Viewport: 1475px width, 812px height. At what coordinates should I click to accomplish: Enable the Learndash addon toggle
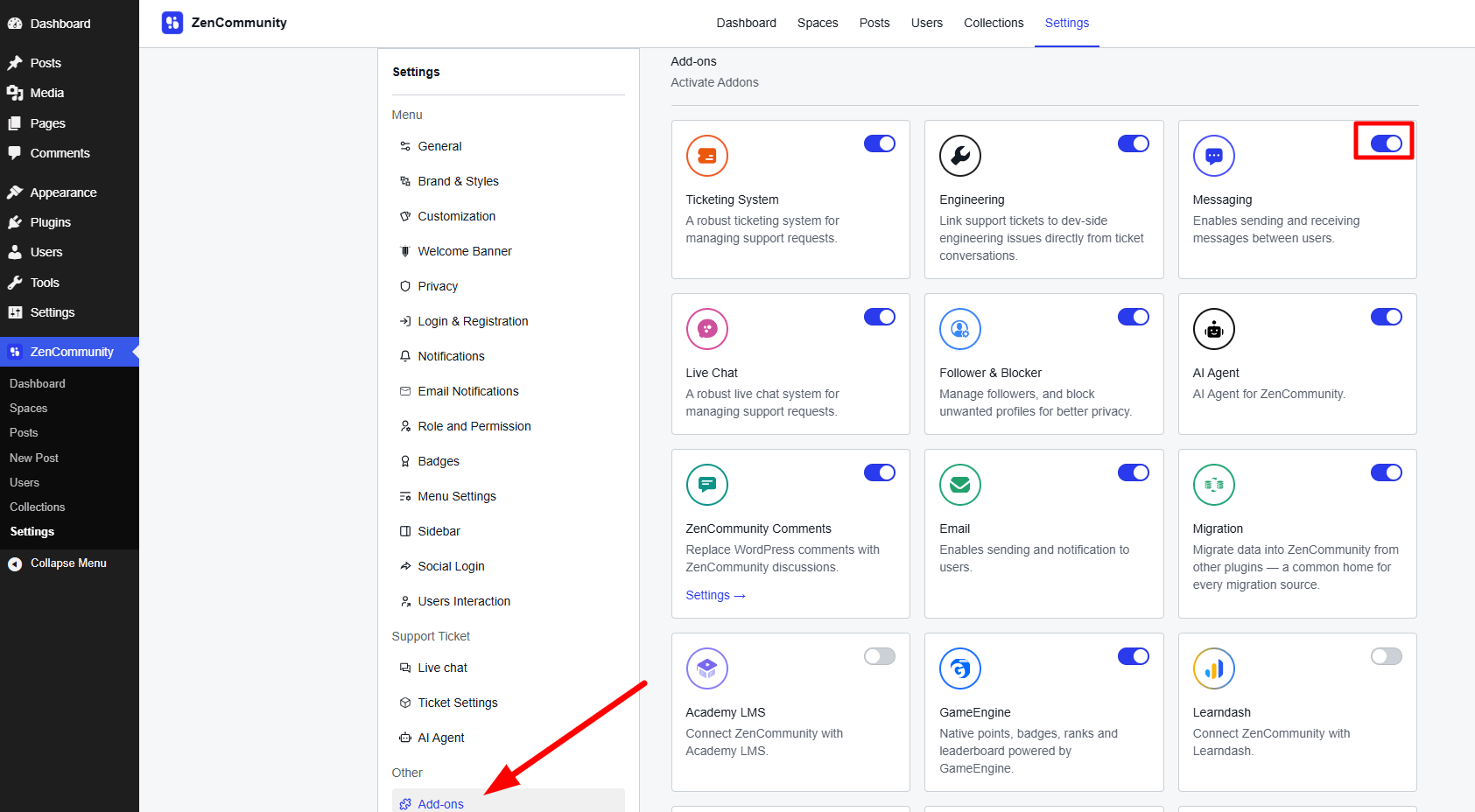point(1387,656)
